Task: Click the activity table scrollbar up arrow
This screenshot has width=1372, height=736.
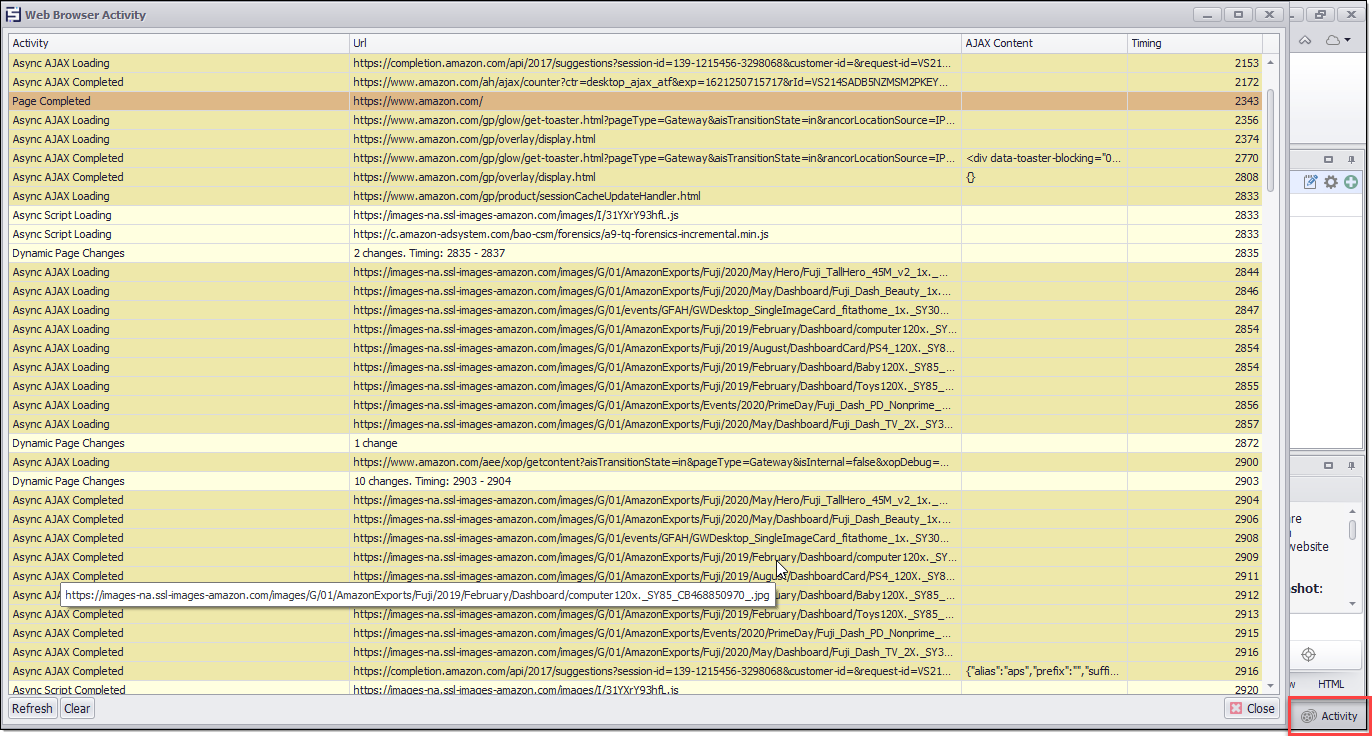Action: 1270,61
